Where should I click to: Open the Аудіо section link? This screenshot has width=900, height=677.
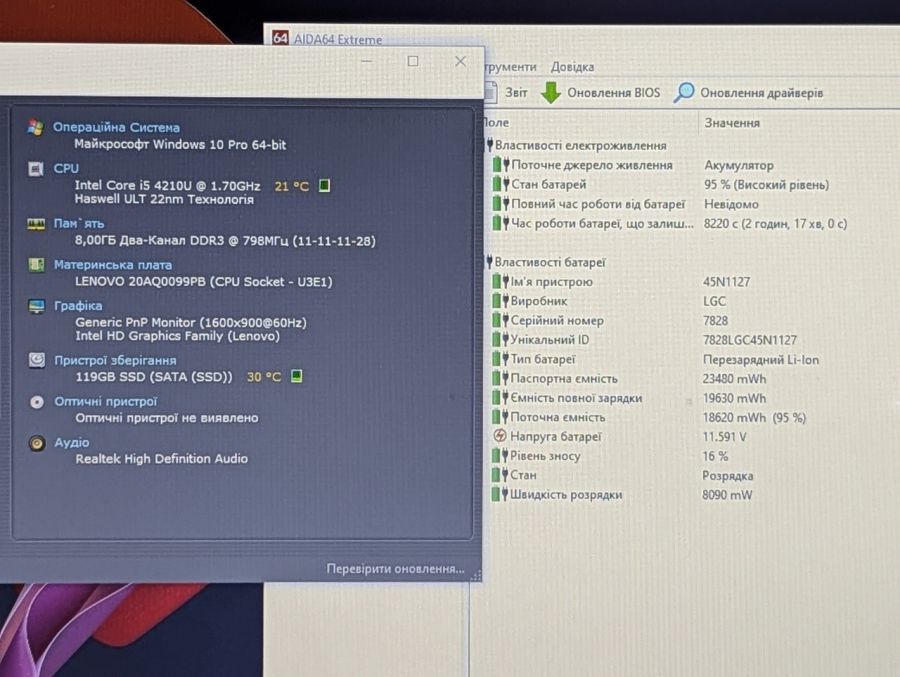(72, 442)
